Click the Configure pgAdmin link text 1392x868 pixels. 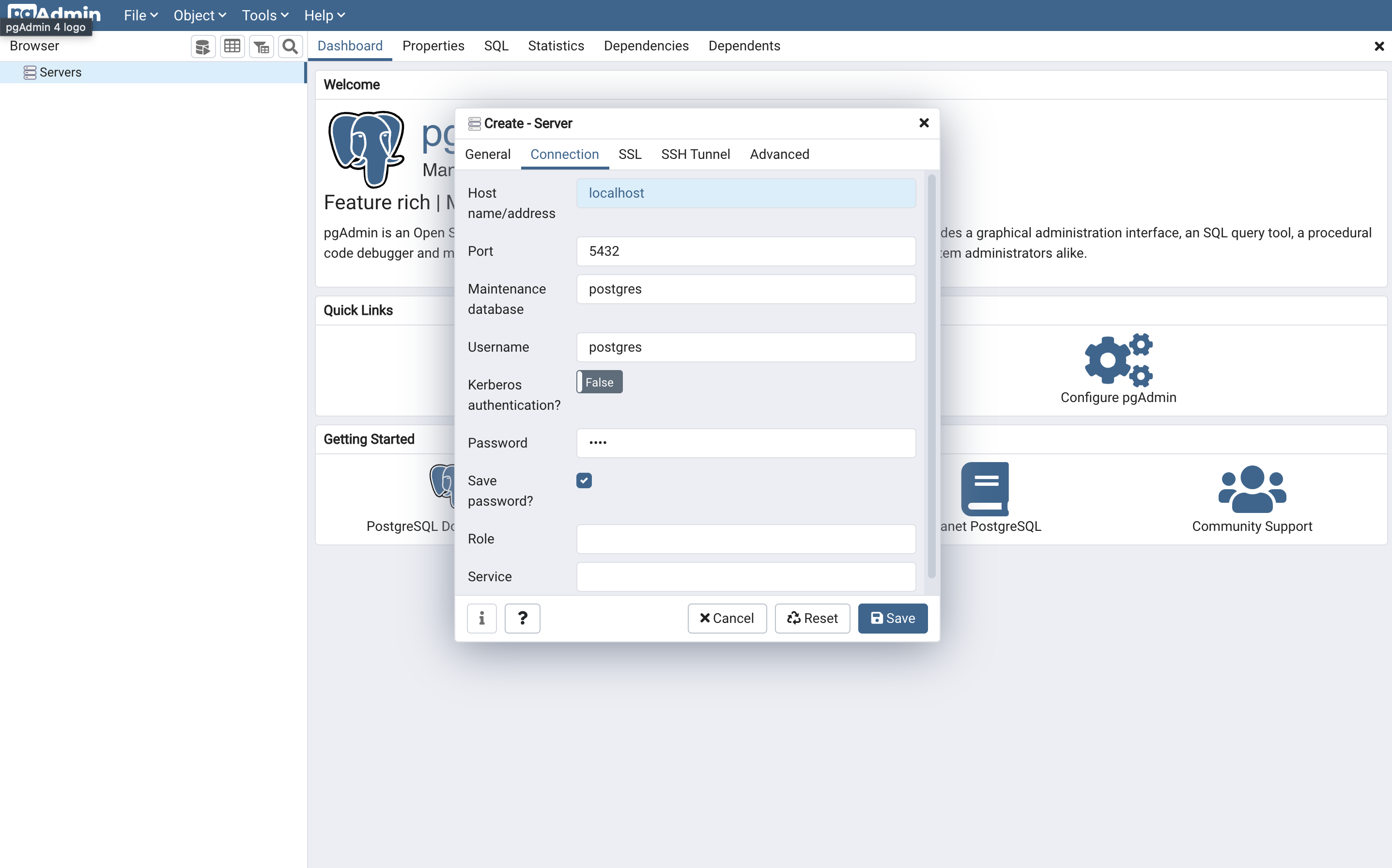(1118, 397)
